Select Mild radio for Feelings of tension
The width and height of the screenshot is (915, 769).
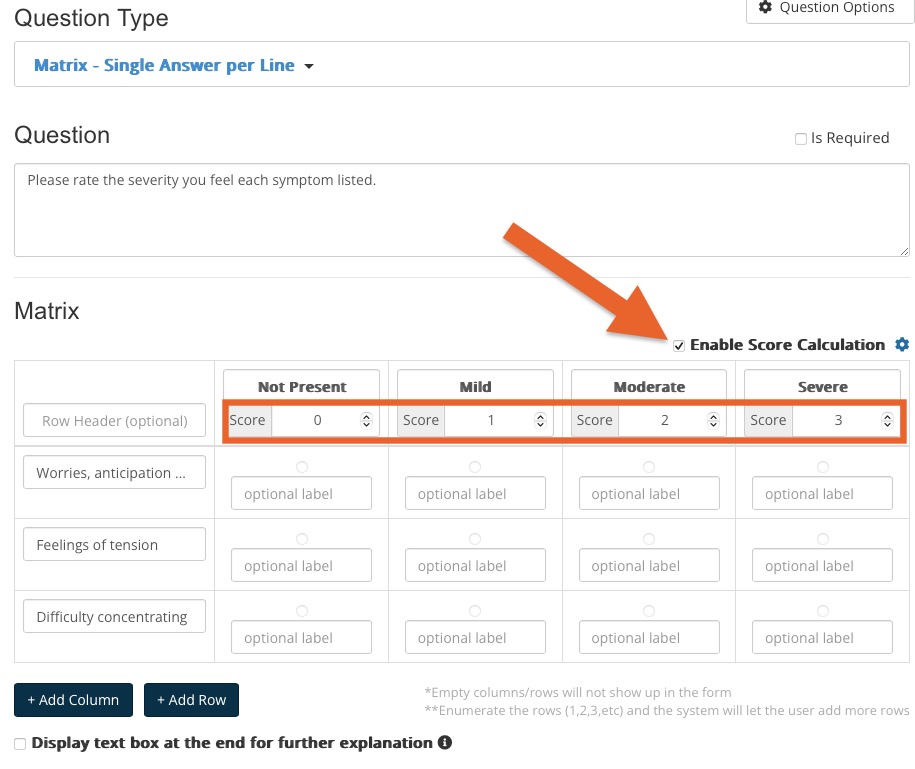point(475,539)
